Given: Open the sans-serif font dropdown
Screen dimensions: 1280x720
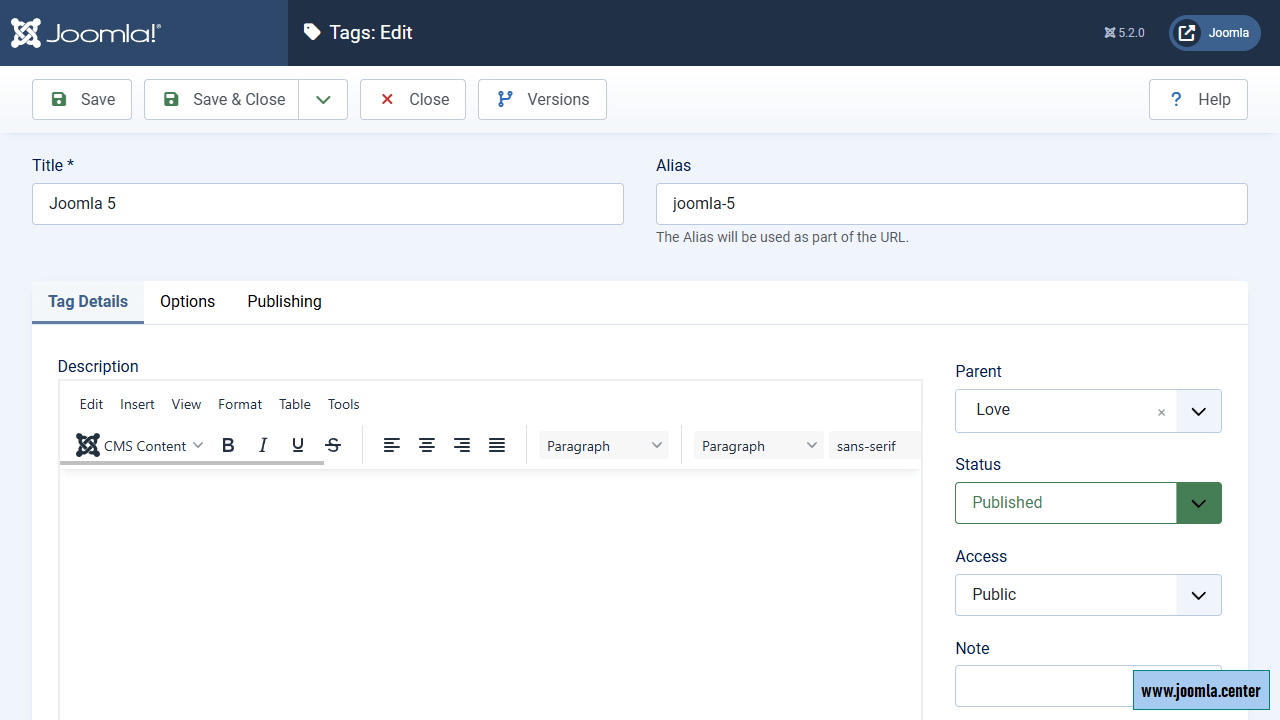Looking at the screenshot, I should pos(874,446).
